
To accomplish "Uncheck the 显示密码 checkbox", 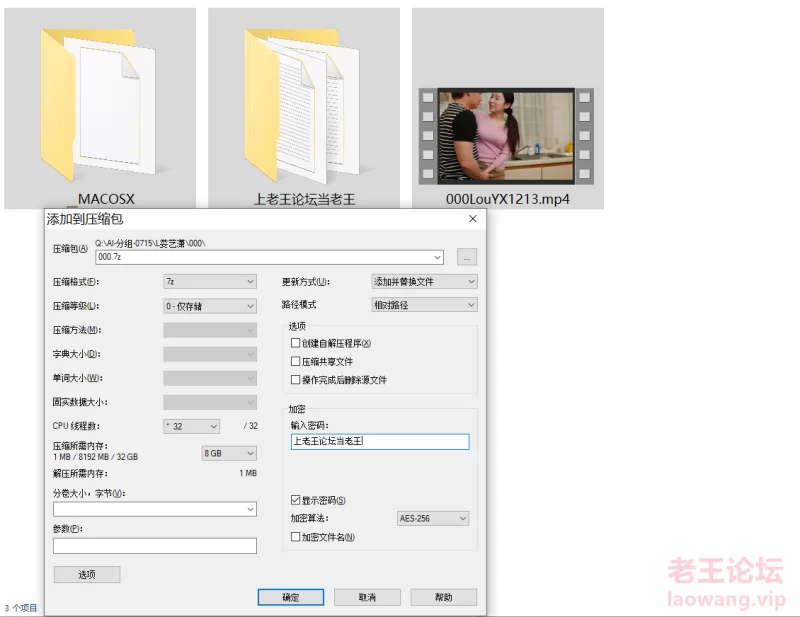I will click(x=295, y=500).
